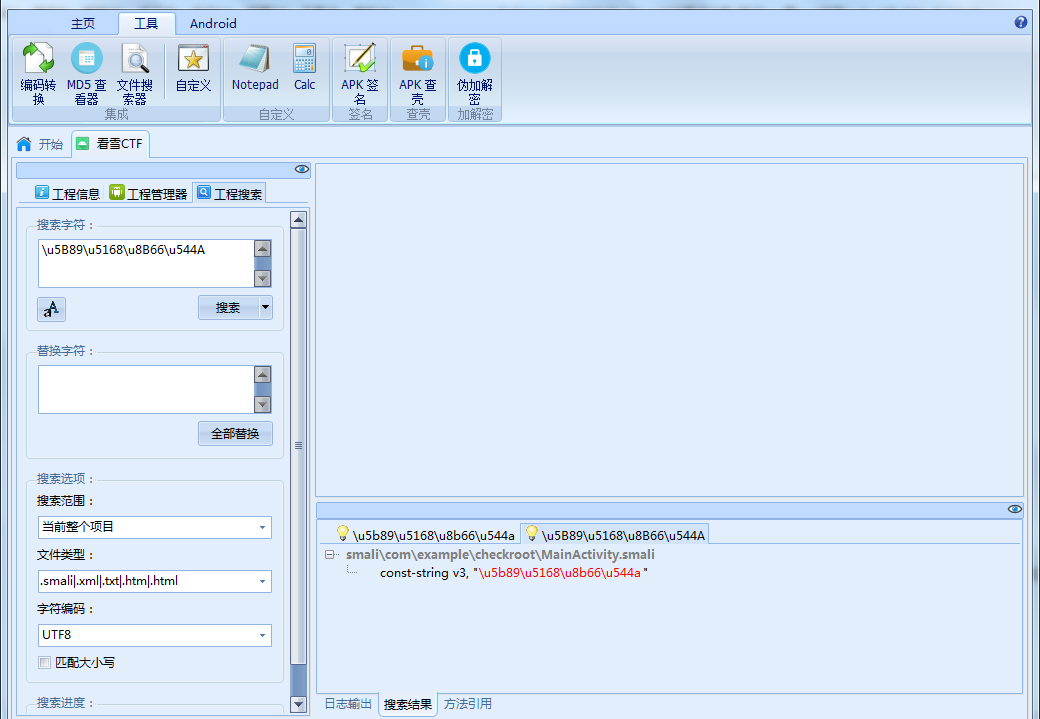1040x719 pixels.
Task: Click the 搜索进度 label
Action: (65, 703)
